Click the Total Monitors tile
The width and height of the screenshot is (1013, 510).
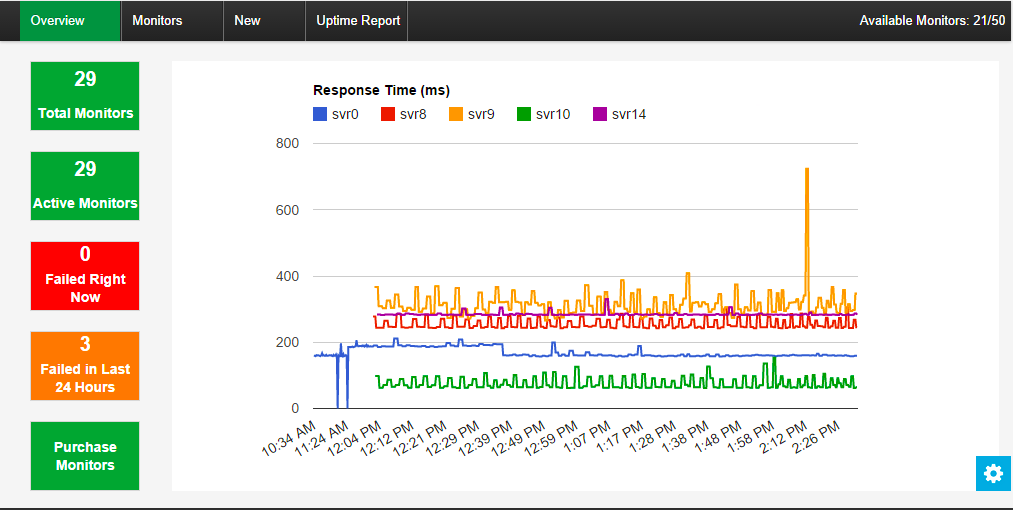point(85,96)
